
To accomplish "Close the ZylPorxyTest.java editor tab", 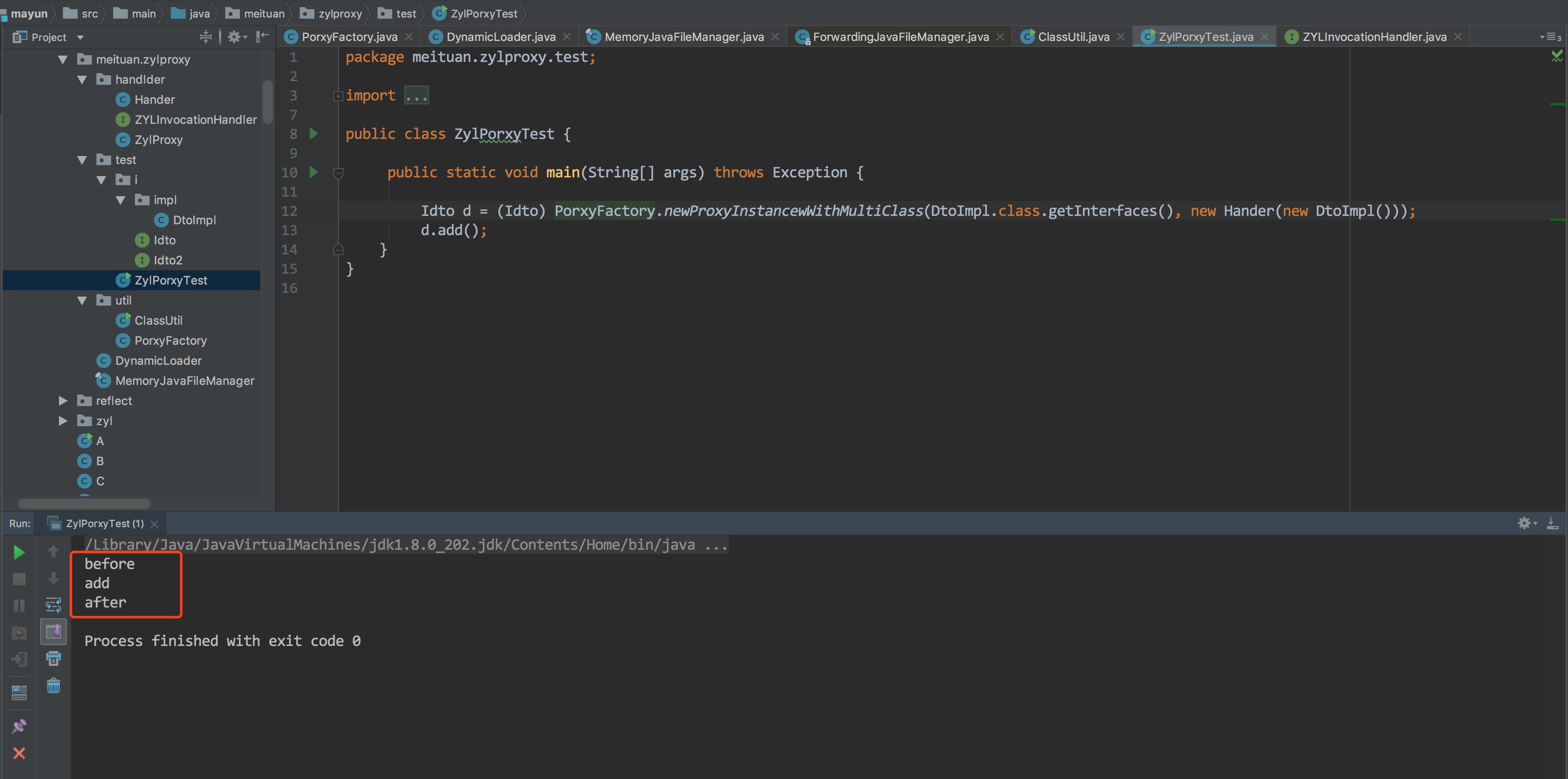I will click(1265, 37).
